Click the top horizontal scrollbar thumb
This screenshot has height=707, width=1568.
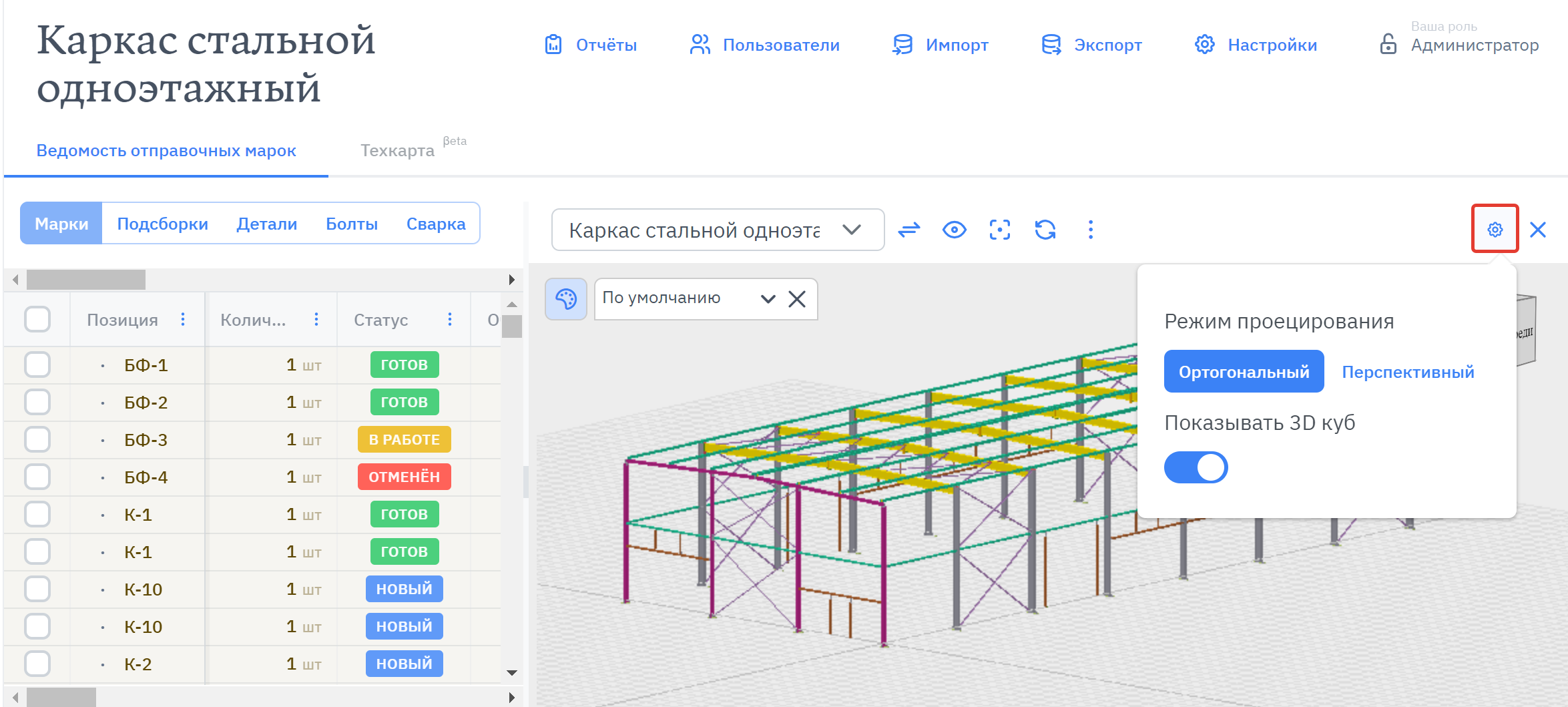click(x=86, y=280)
